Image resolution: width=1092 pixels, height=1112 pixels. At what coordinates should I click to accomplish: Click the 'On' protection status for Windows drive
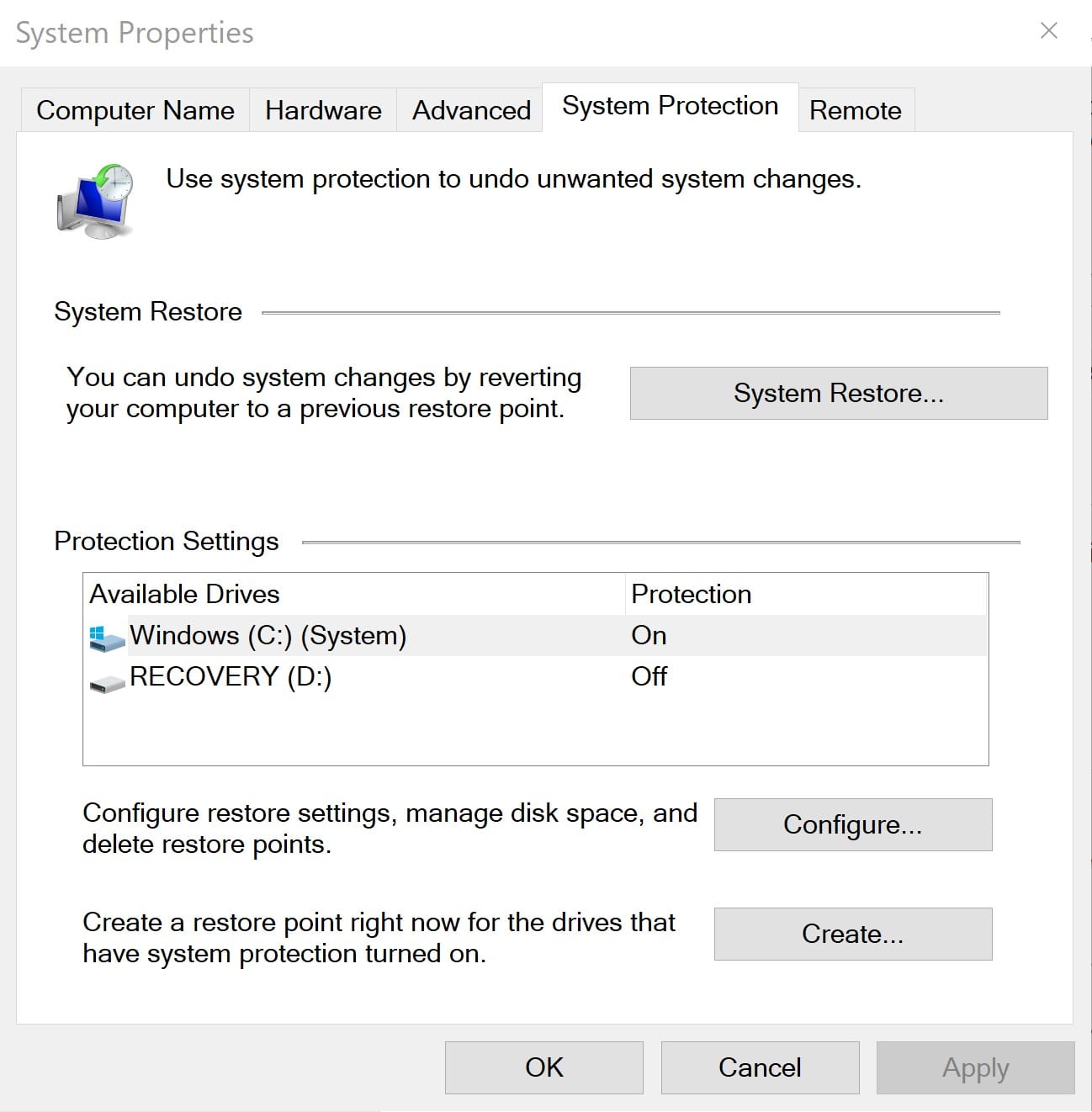(649, 636)
